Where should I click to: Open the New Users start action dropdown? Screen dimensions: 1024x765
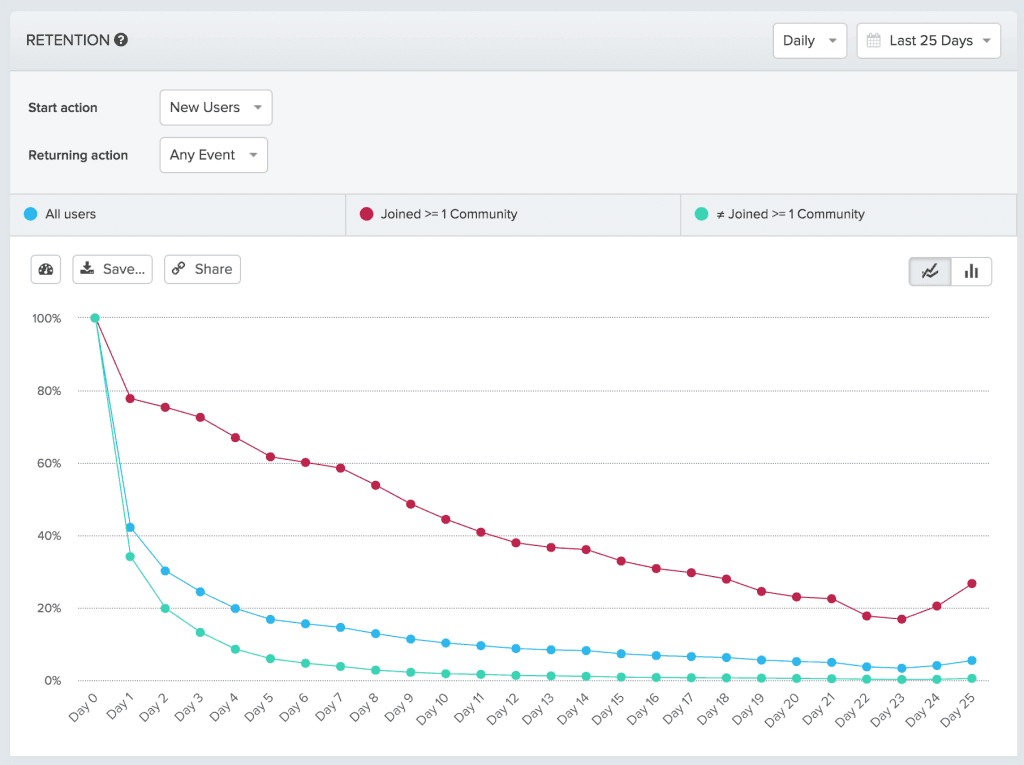pyautogui.click(x=216, y=107)
